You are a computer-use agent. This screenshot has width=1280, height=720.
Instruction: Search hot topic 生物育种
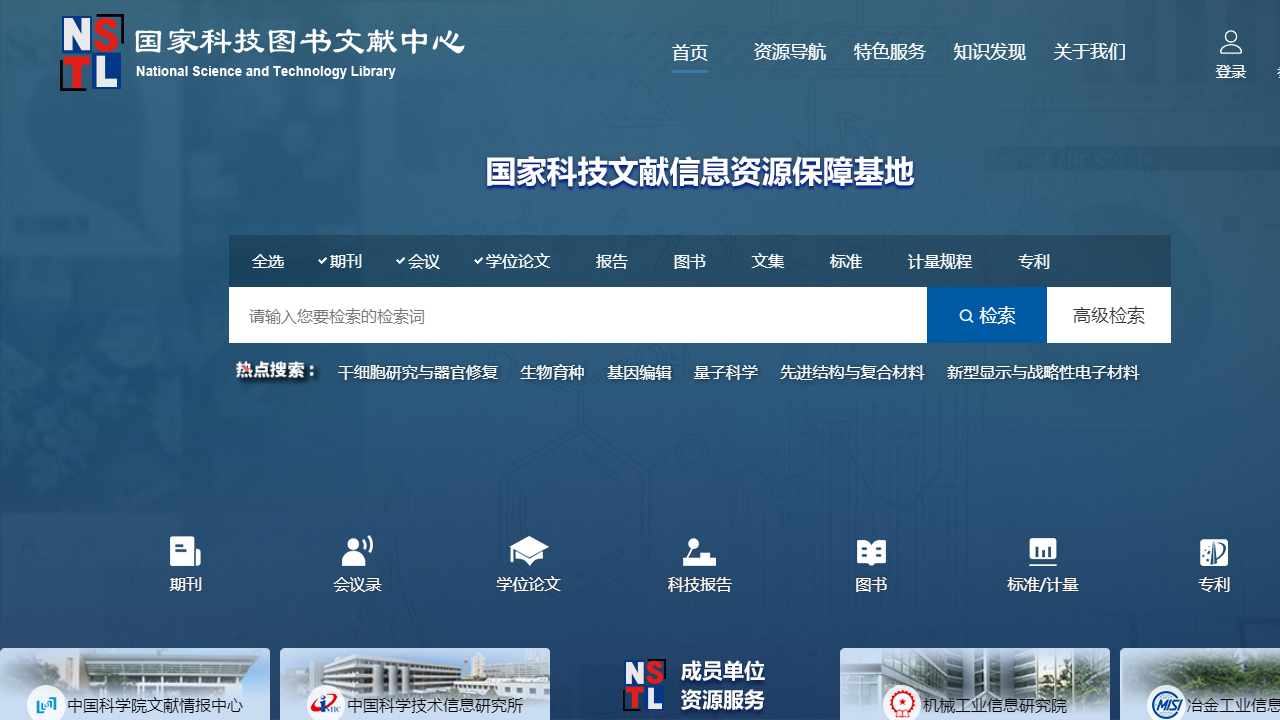(552, 373)
